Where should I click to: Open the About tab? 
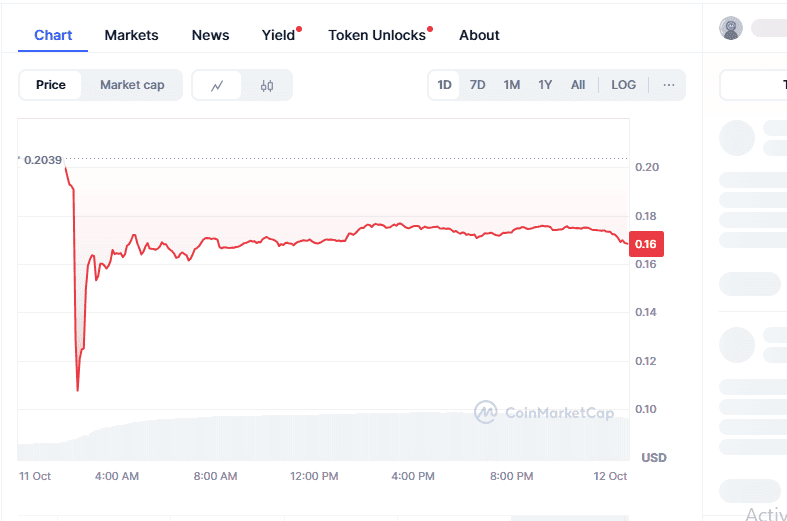tap(479, 35)
